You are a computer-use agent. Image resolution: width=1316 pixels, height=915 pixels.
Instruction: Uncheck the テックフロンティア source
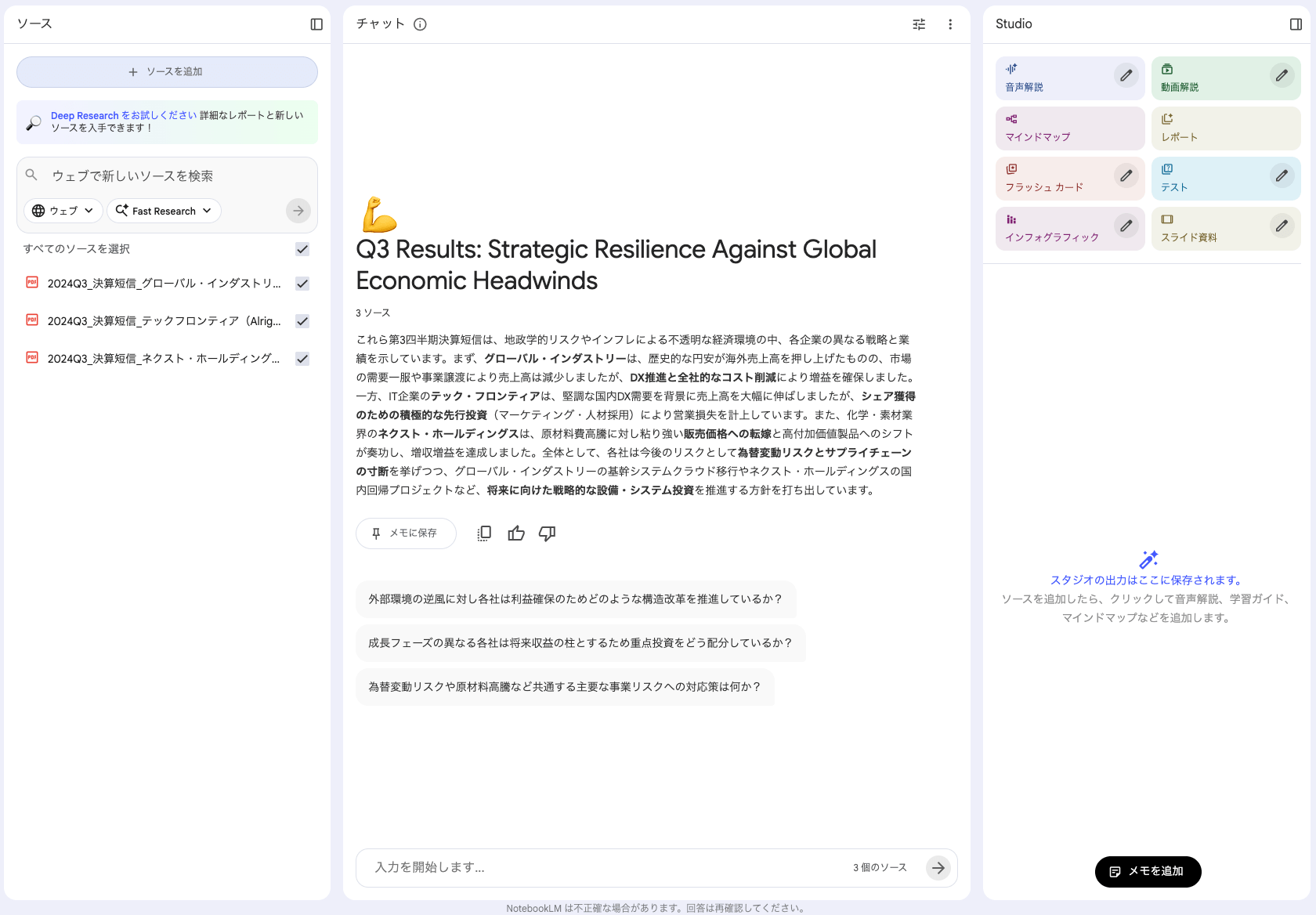pos(302,321)
